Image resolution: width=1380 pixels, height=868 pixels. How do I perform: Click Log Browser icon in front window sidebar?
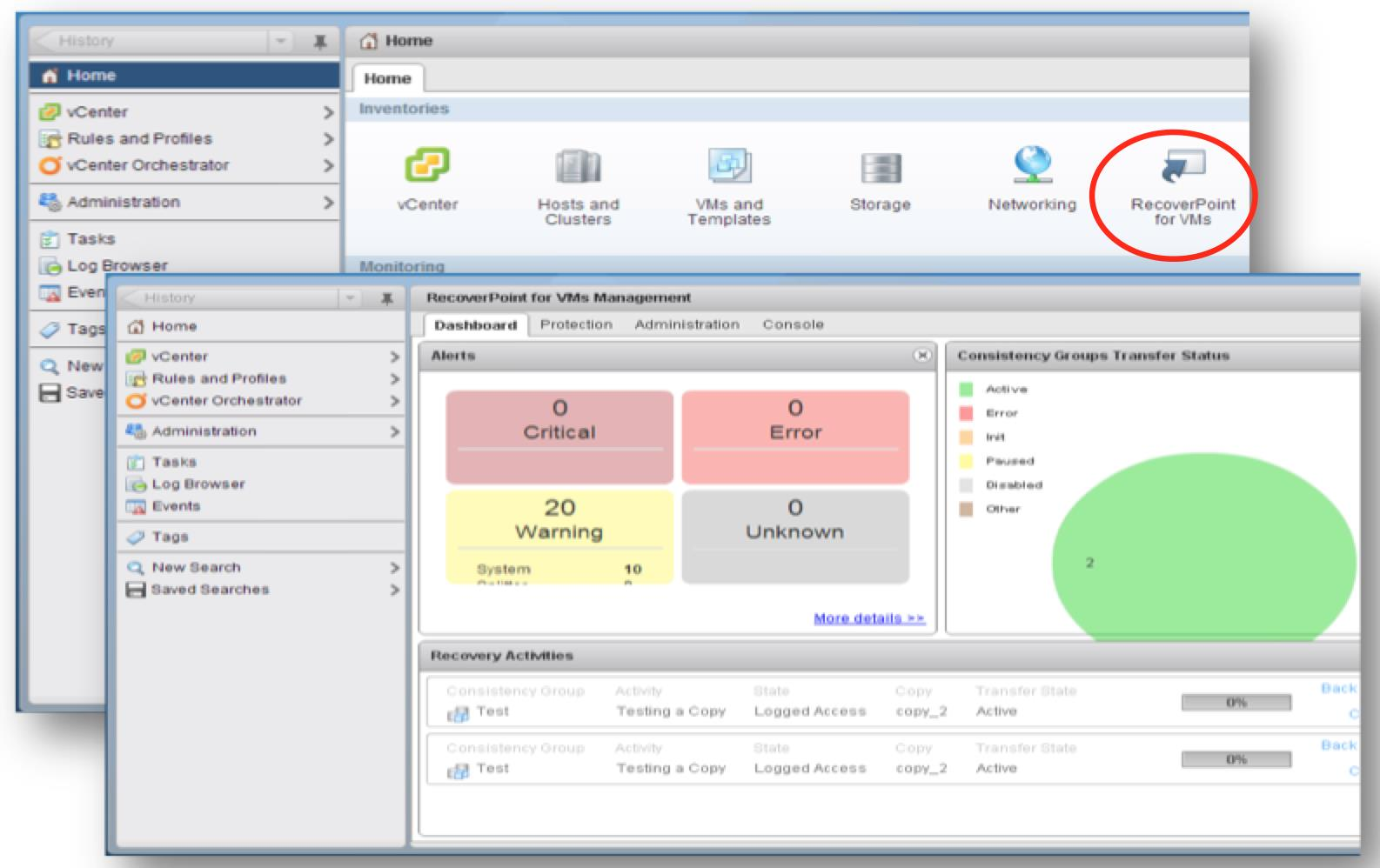[x=135, y=484]
